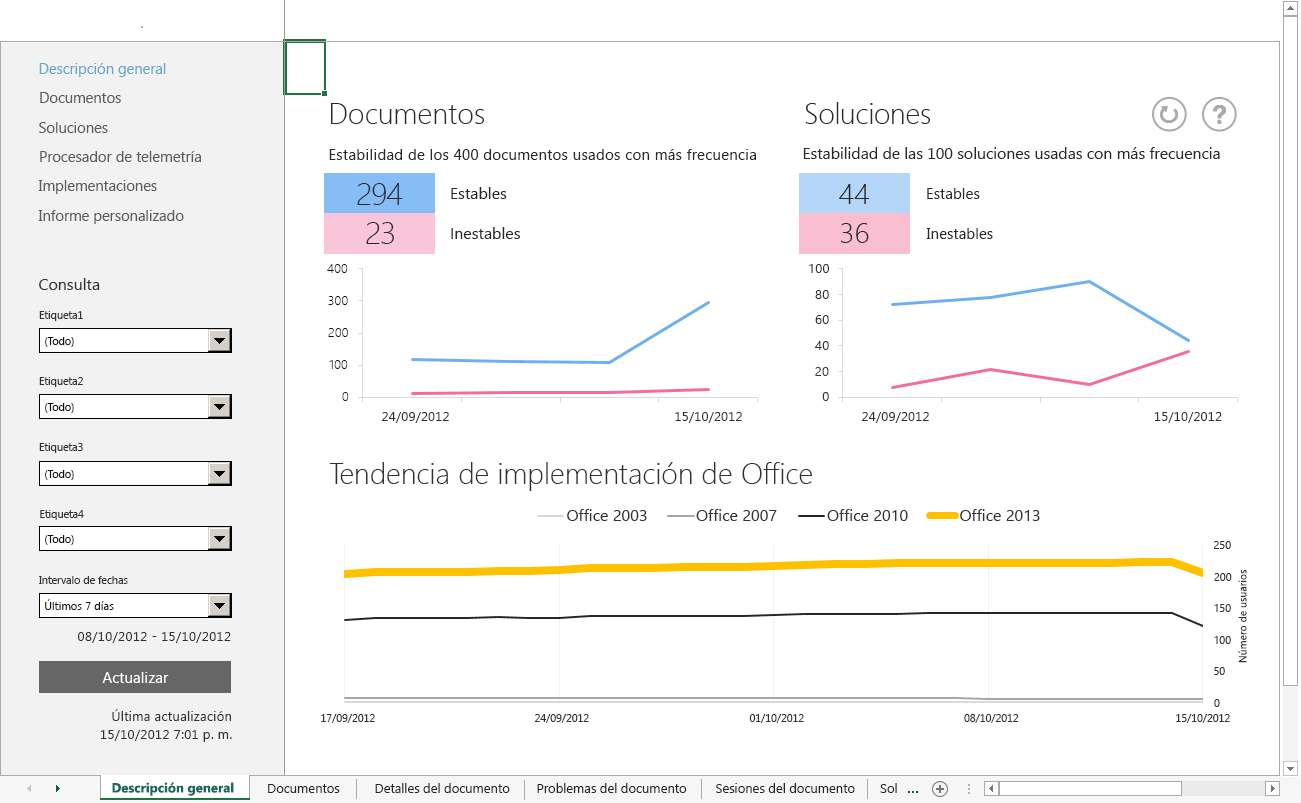
Task: Open Sesiones del documento sheet tab
Action: point(785,789)
